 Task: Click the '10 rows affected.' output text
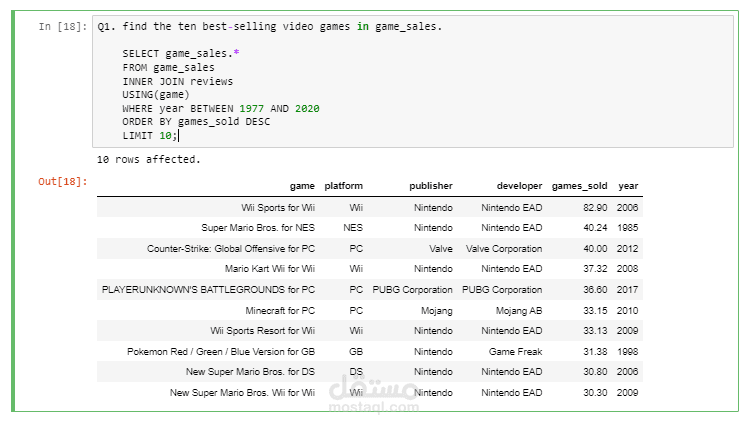coord(149,159)
